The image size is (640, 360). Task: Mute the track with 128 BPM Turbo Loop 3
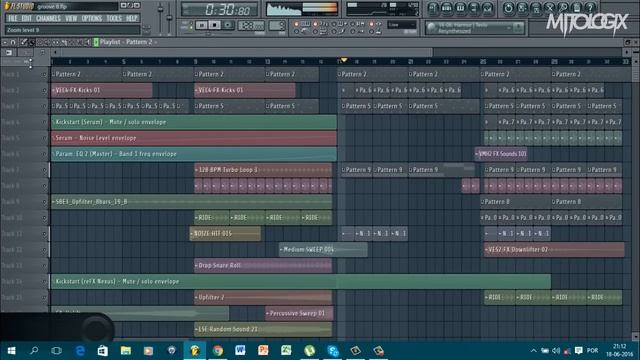click(x=44, y=170)
